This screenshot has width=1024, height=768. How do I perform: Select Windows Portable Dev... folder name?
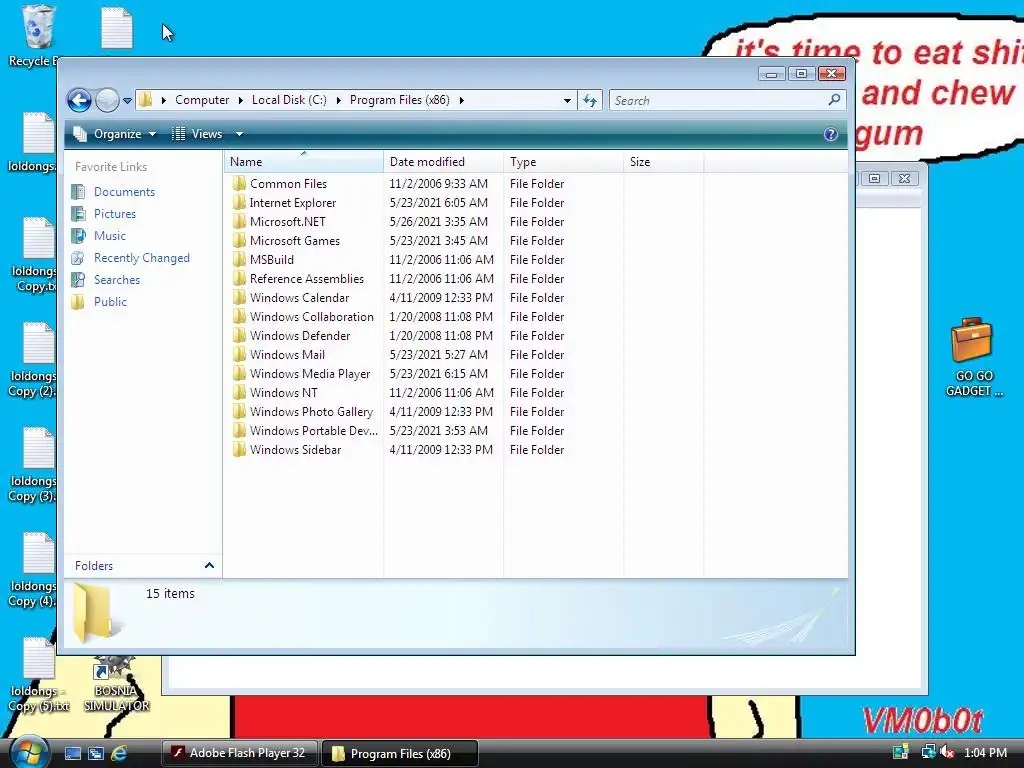pyautogui.click(x=313, y=431)
